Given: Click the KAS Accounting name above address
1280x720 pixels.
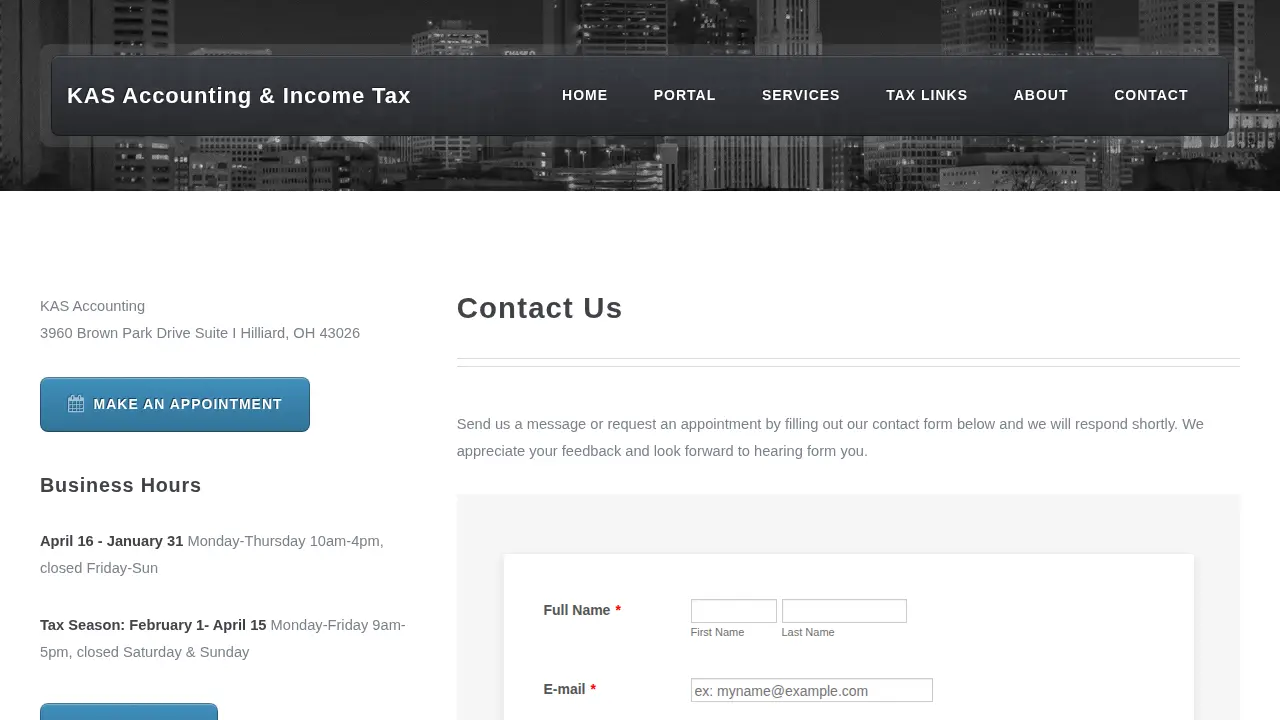Looking at the screenshot, I should coord(92,306).
